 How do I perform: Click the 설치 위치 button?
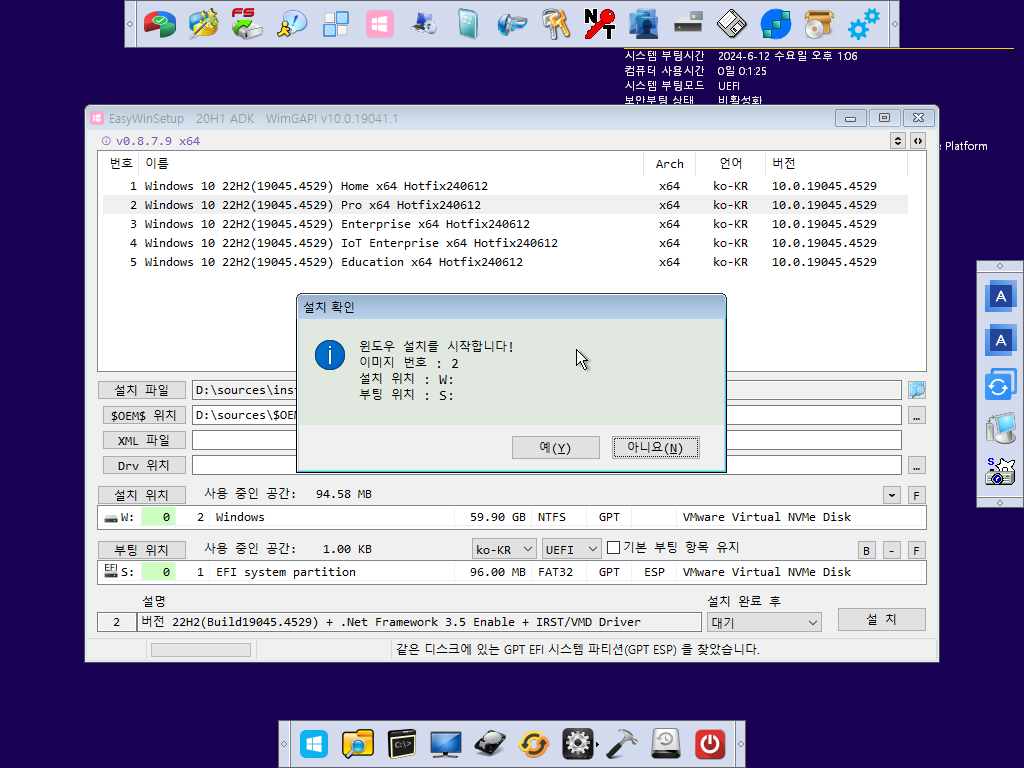click(142, 495)
